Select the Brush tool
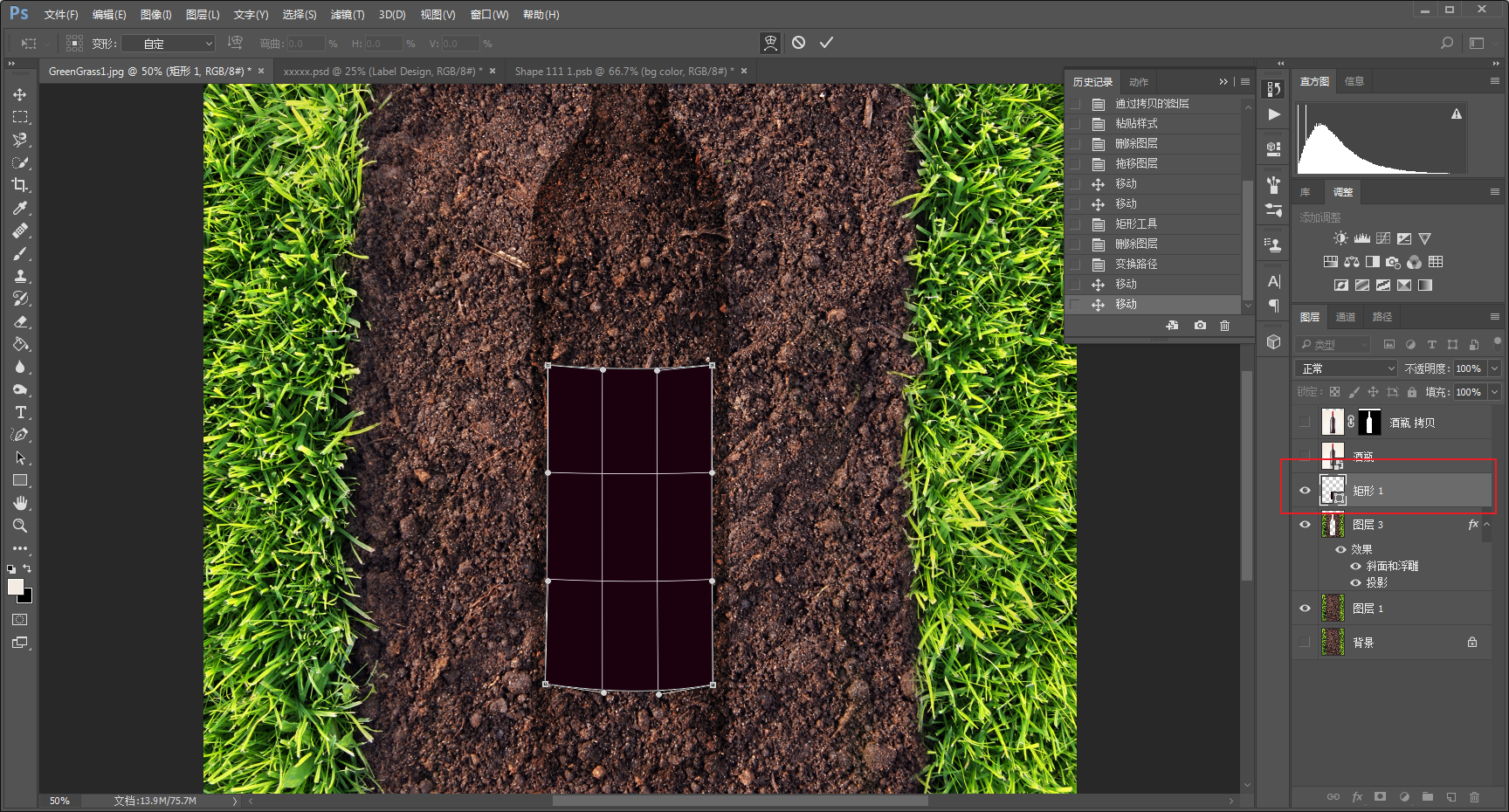This screenshot has width=1509, height=812. pos(20,253)
